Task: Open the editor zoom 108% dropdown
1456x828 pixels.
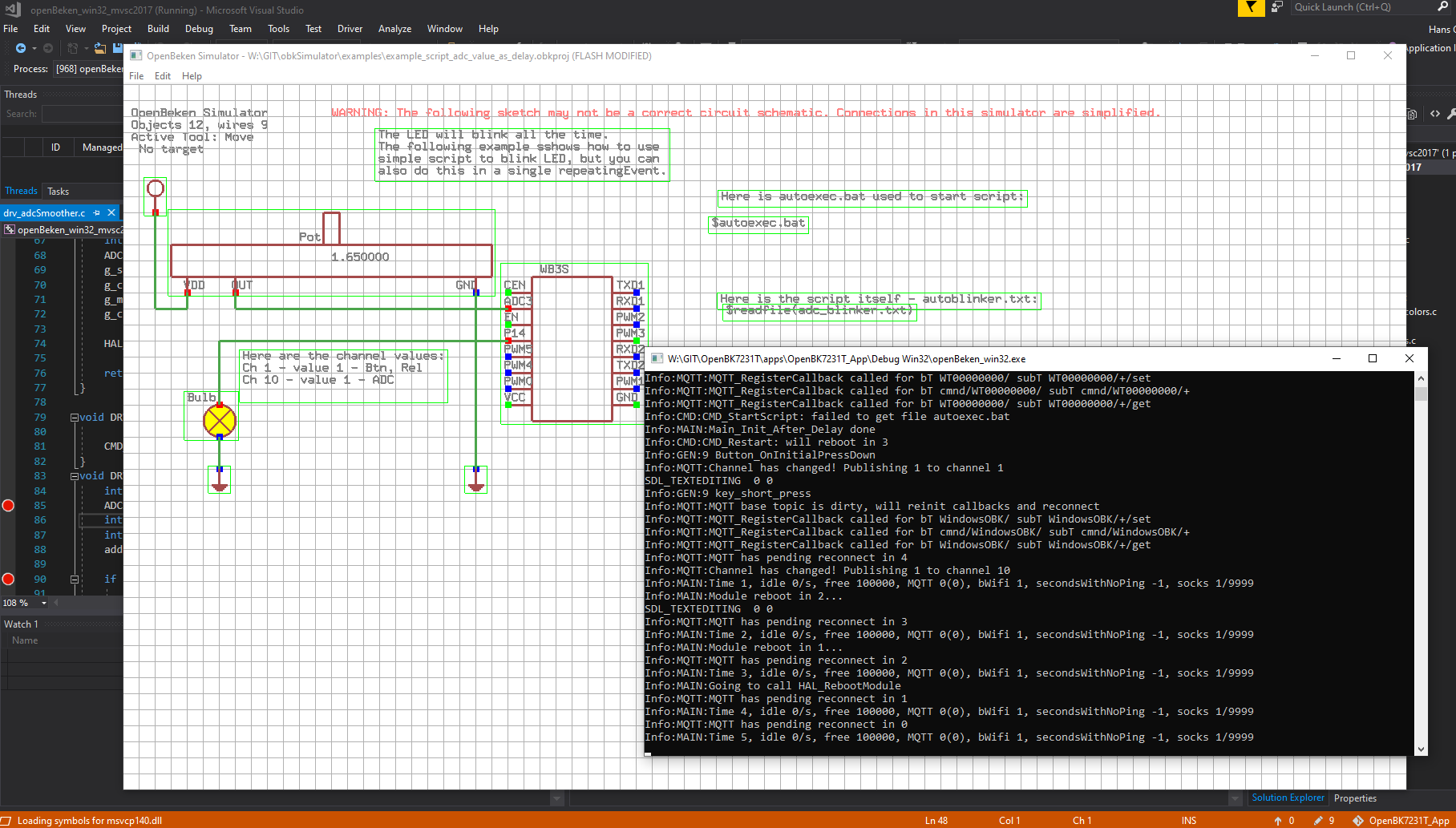Action: click(x=44, y=603)
